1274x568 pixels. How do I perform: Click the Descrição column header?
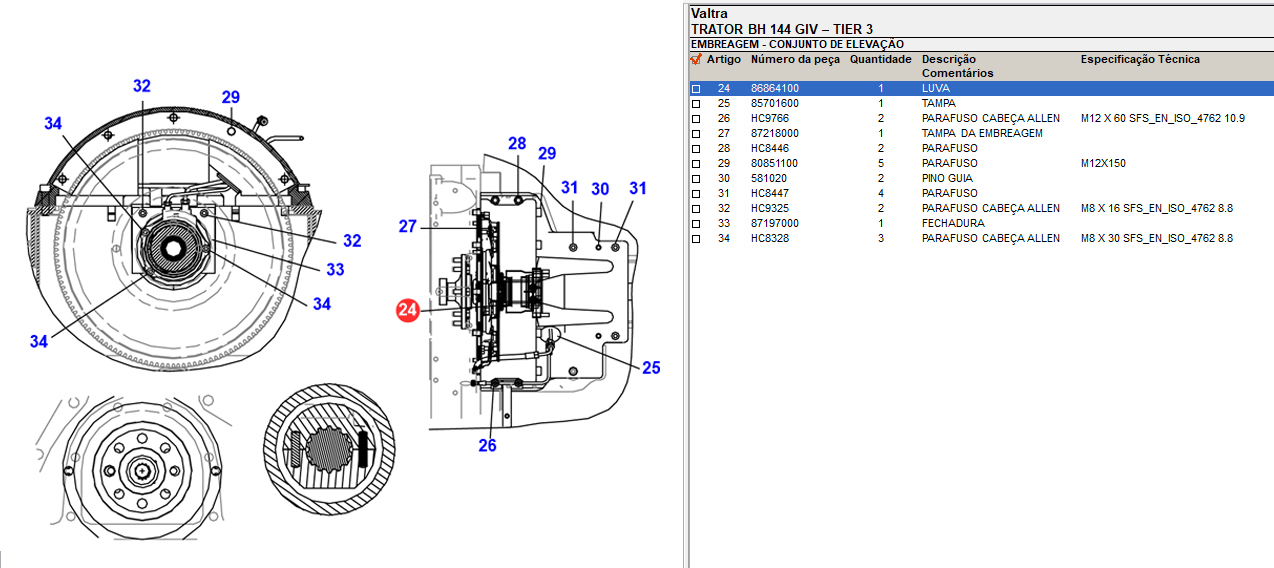click(949, 60)
